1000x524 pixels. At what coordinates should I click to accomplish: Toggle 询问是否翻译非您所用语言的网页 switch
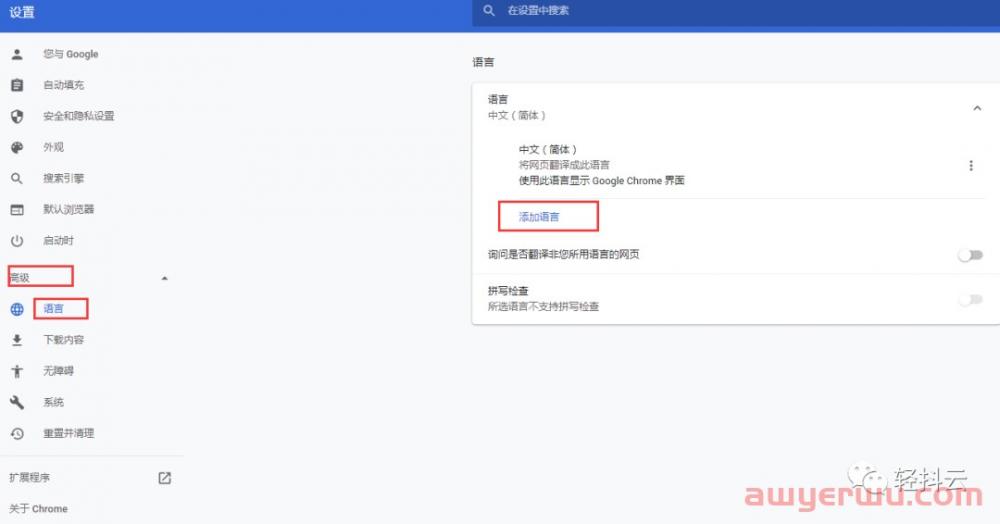(x=970, y=255)
